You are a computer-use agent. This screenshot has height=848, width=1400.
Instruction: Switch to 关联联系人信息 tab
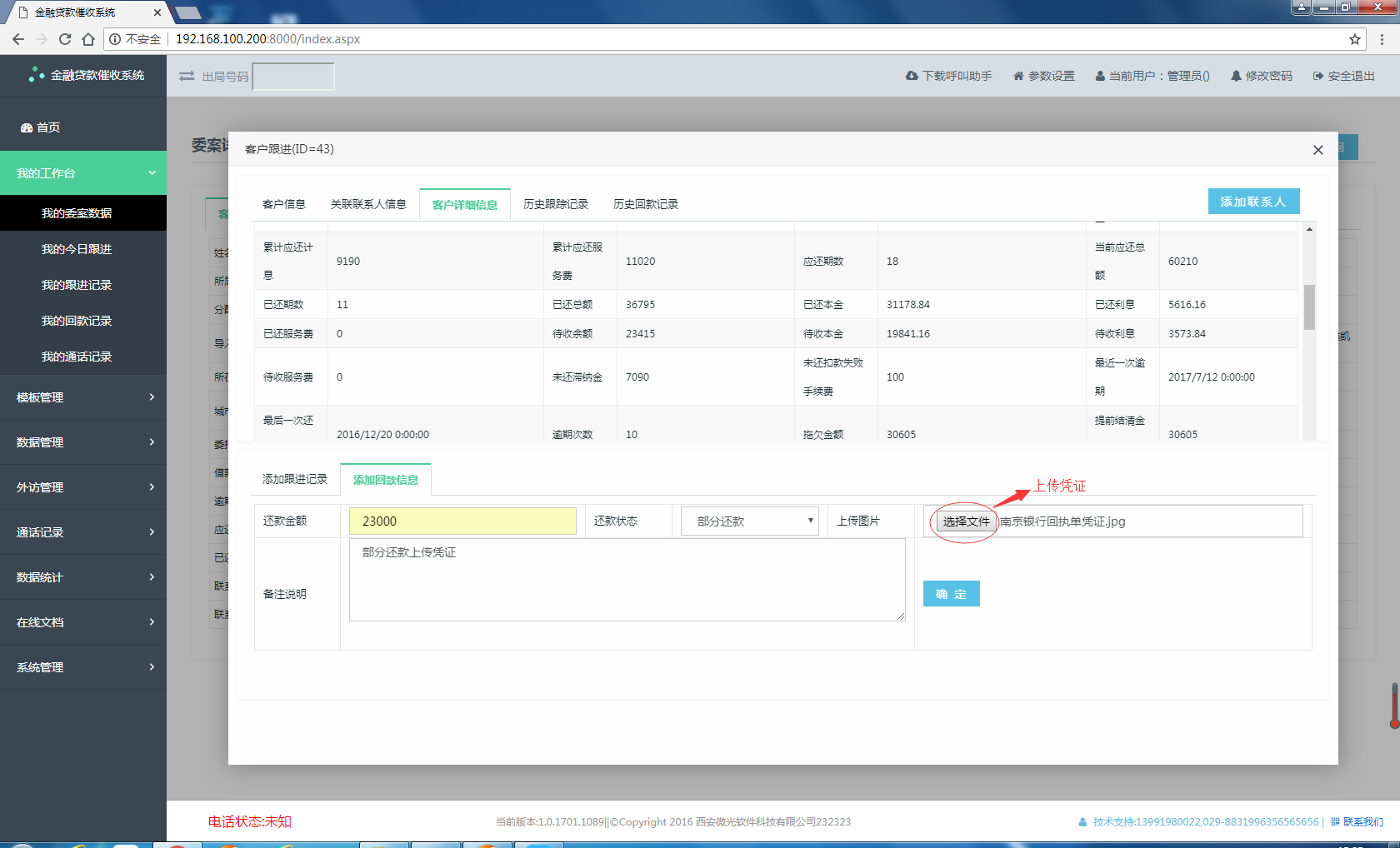[x=368, y=204]
